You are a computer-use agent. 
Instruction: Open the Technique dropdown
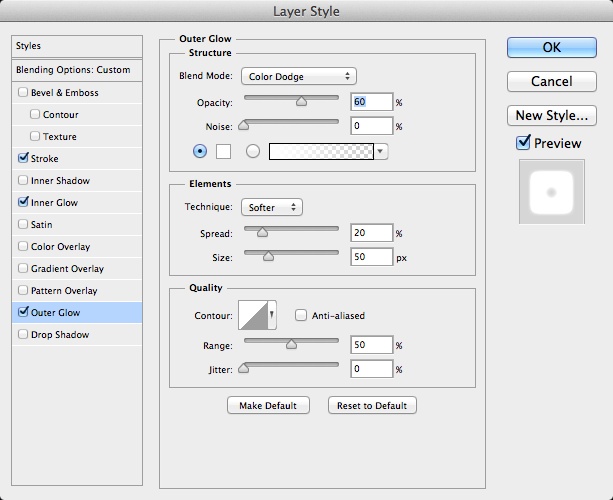pyautogui.click(x=272, y=208)
